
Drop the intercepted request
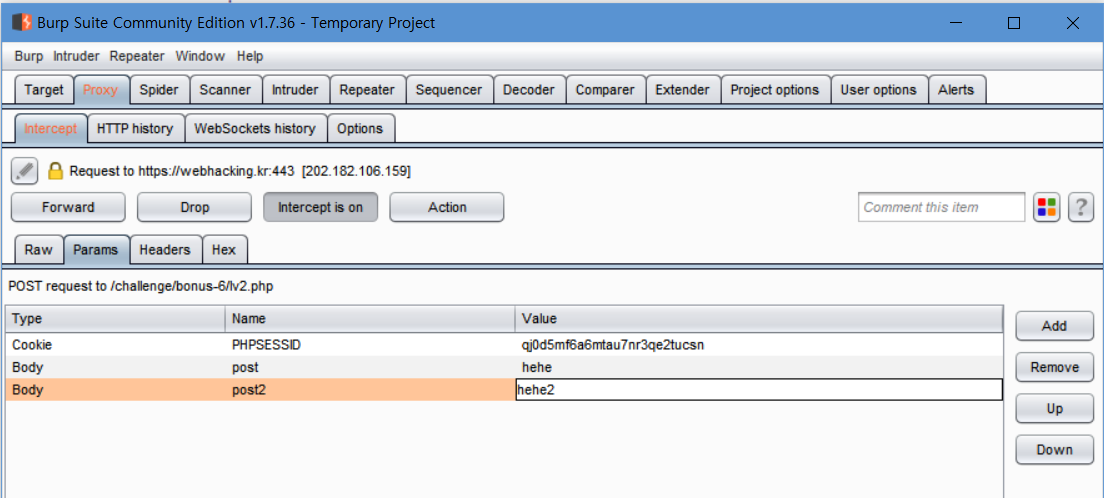click(x=194, y=207)
